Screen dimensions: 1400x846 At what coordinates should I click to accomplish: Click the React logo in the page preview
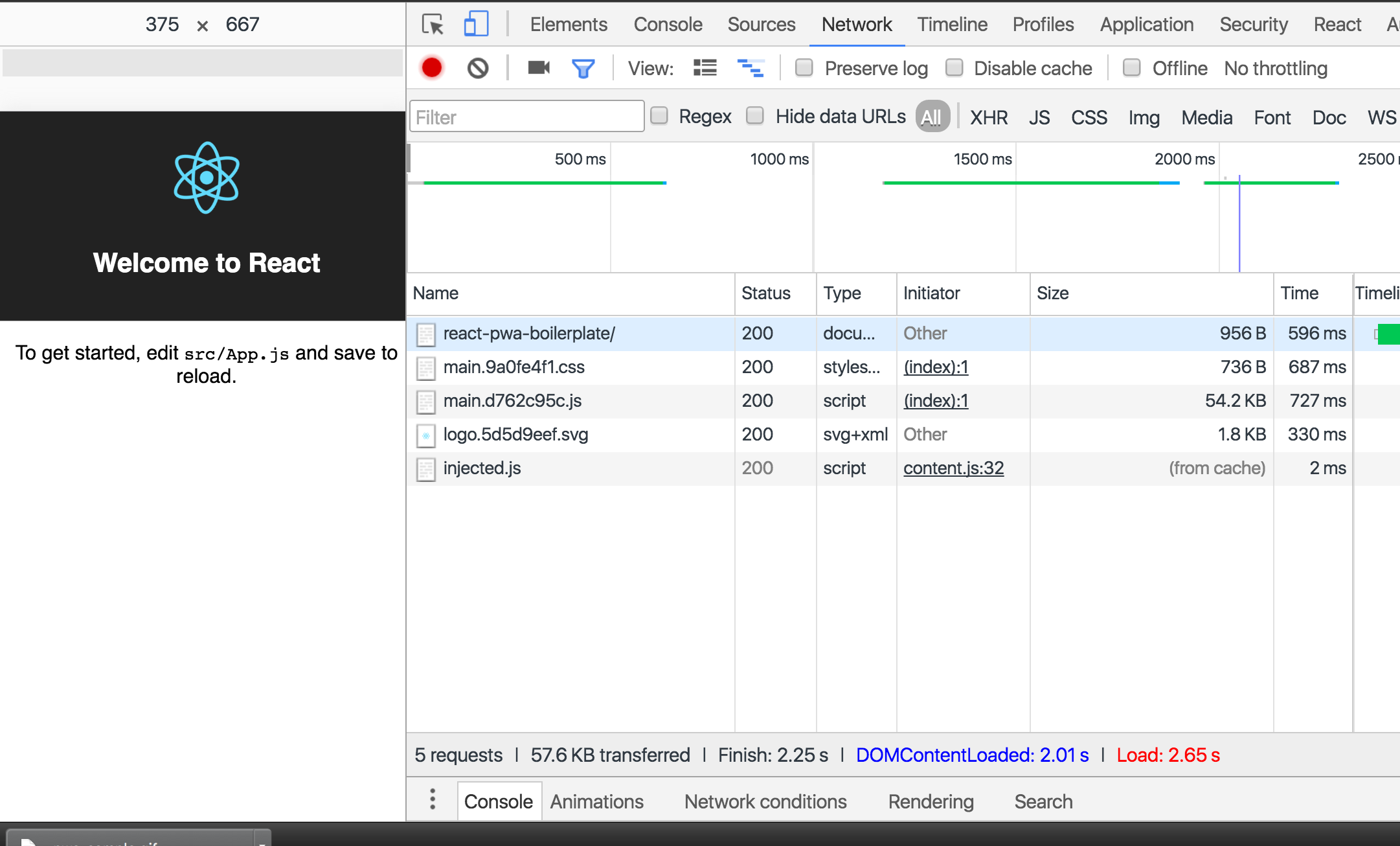pyautogui.click(x=207, y=177)
